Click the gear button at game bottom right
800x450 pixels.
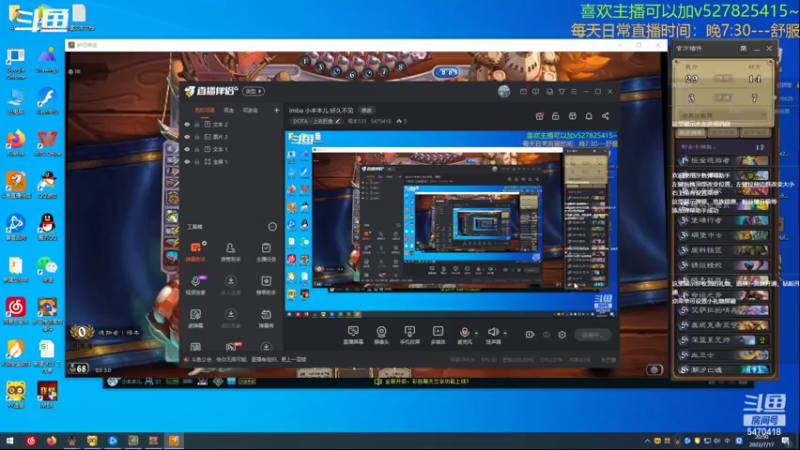[655, 370]
